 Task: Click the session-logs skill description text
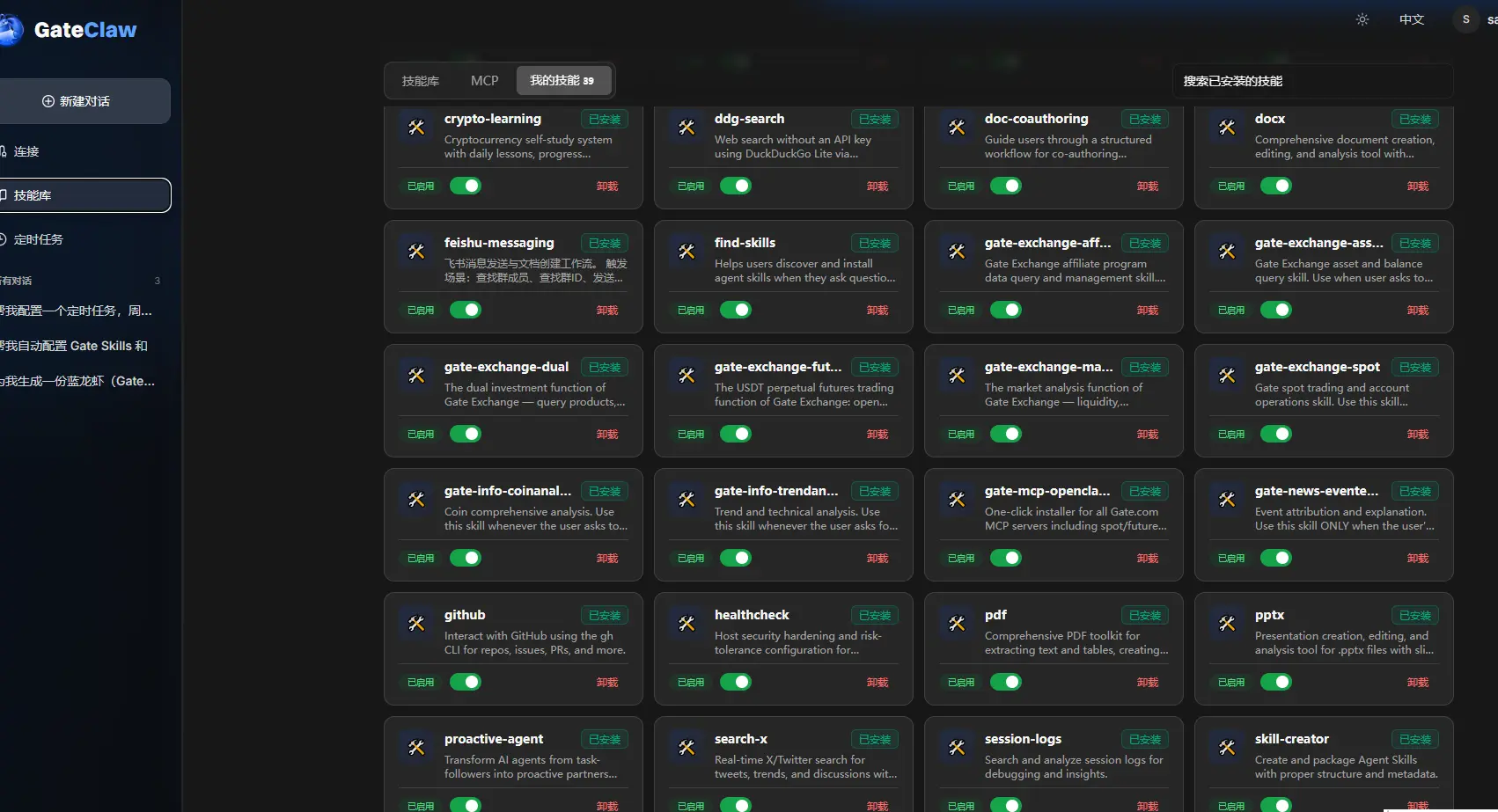[1074, 767]
